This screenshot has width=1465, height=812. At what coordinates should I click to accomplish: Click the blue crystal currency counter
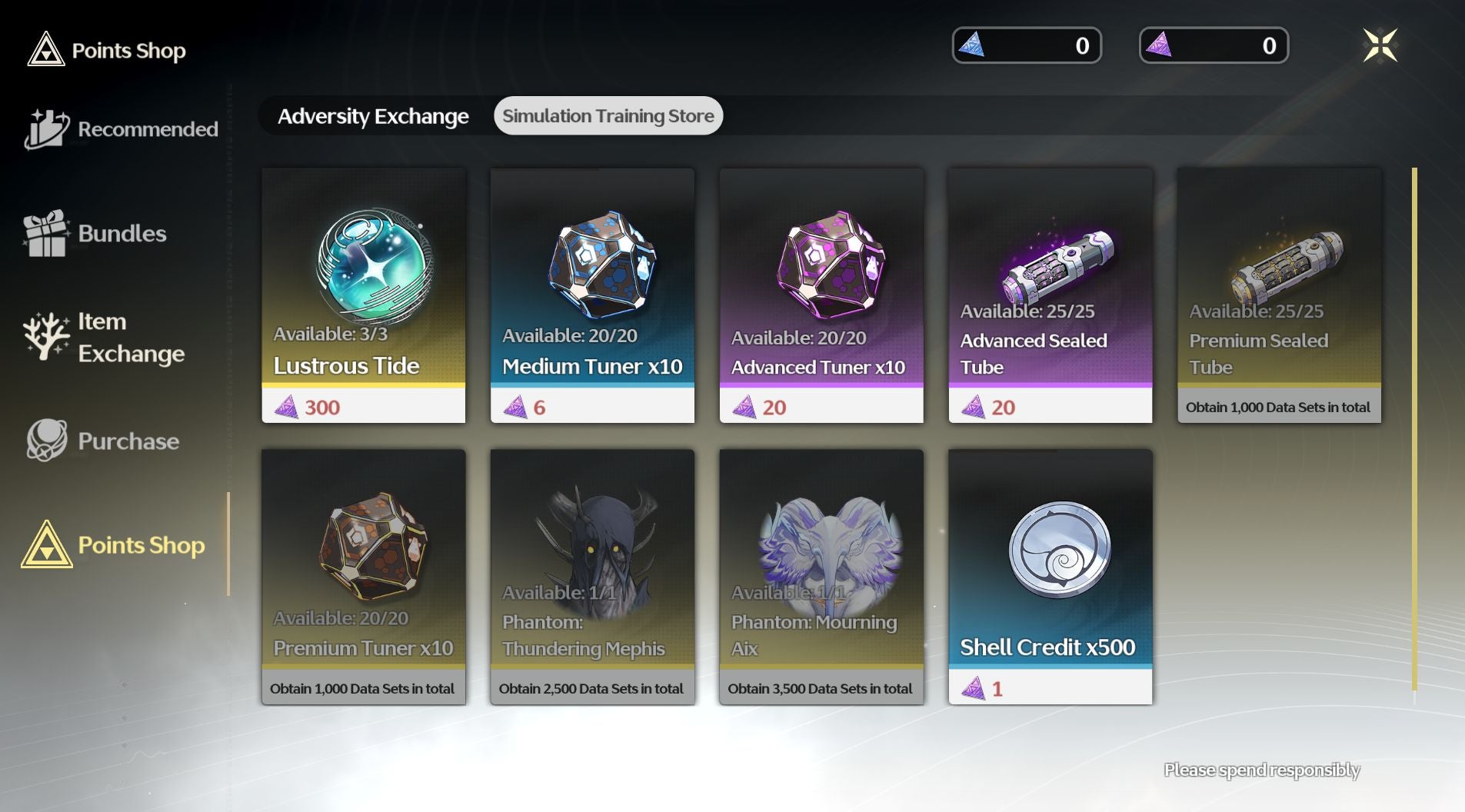tap(1027, 45)
